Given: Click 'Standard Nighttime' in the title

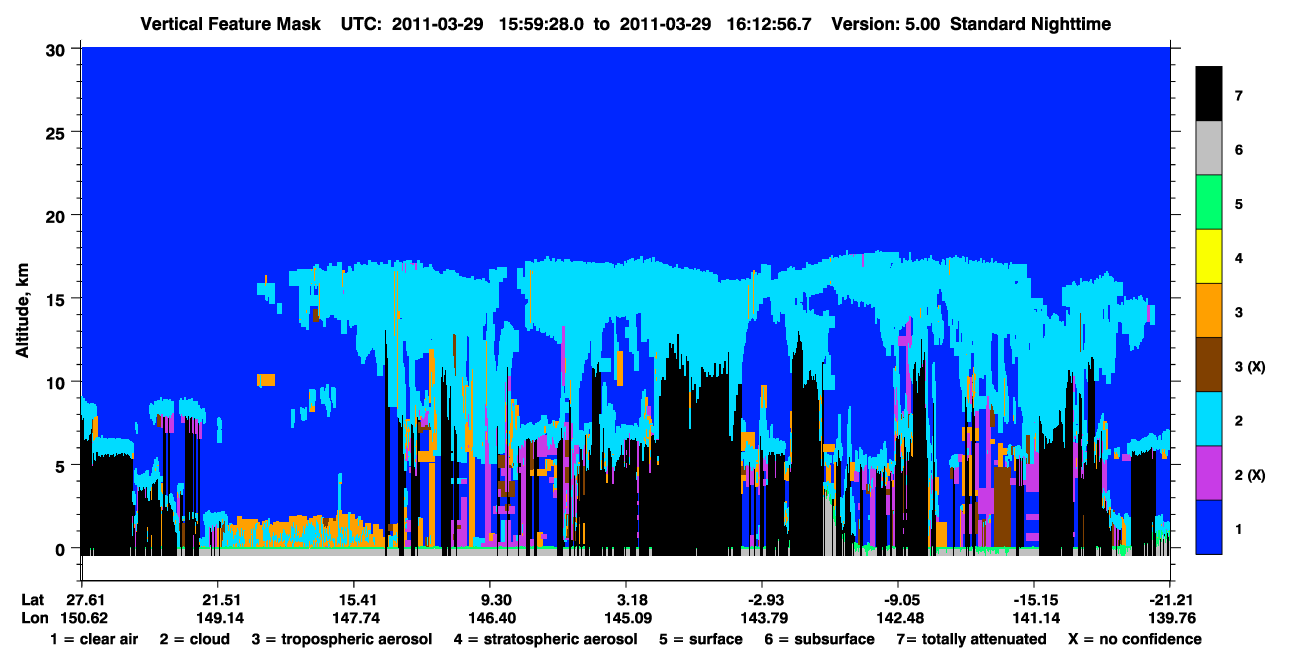Looking at the screenshot, I should pyautogui.click(x=1030, y=23).
